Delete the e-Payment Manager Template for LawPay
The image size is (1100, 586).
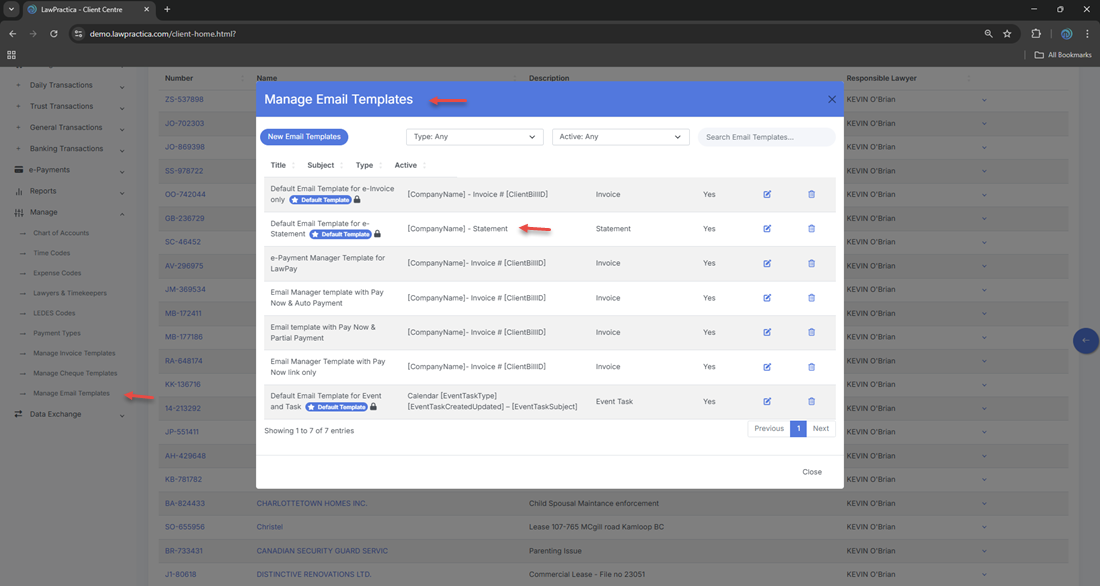(811, 263)
